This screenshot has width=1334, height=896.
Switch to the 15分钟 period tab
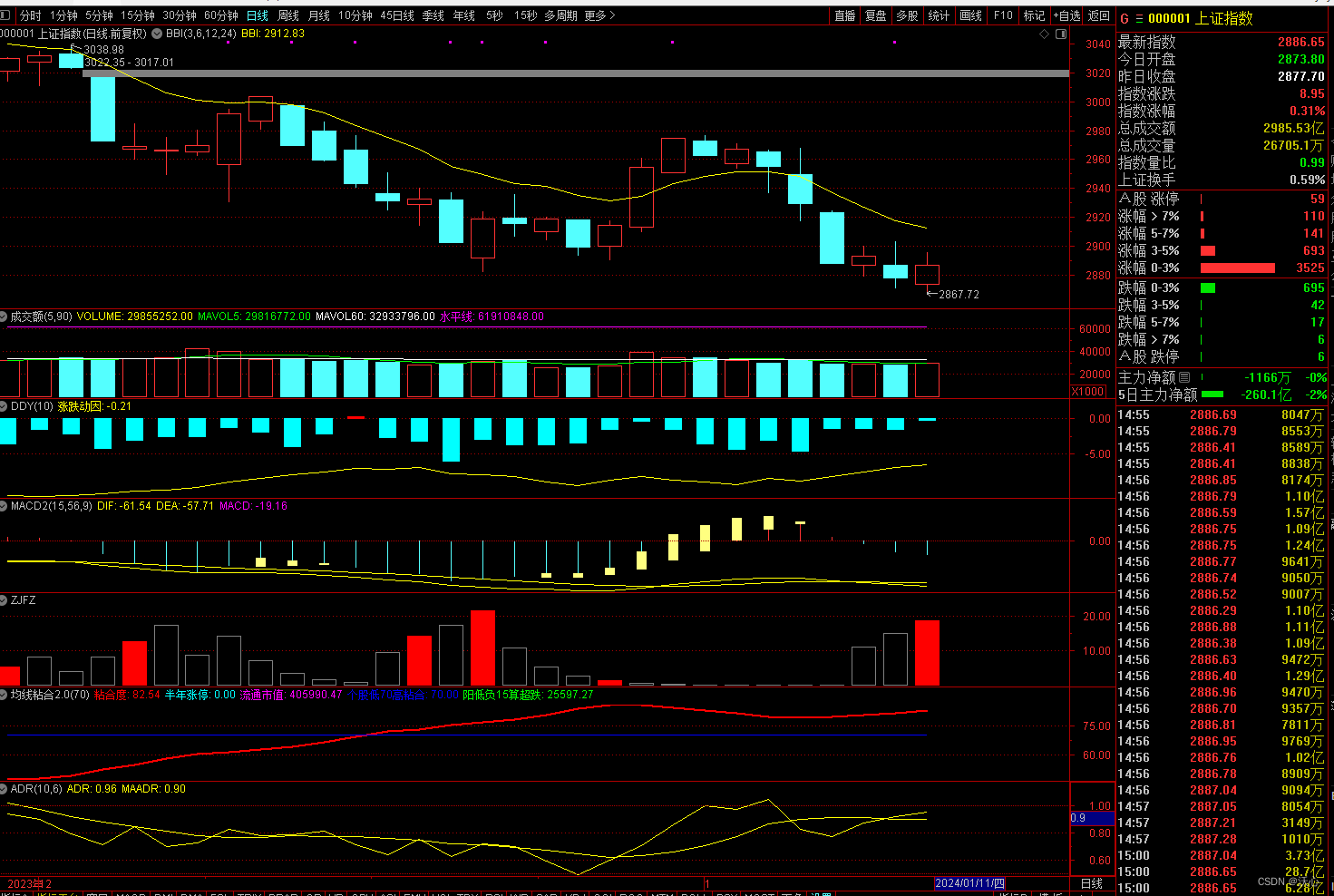click(138, 15)
